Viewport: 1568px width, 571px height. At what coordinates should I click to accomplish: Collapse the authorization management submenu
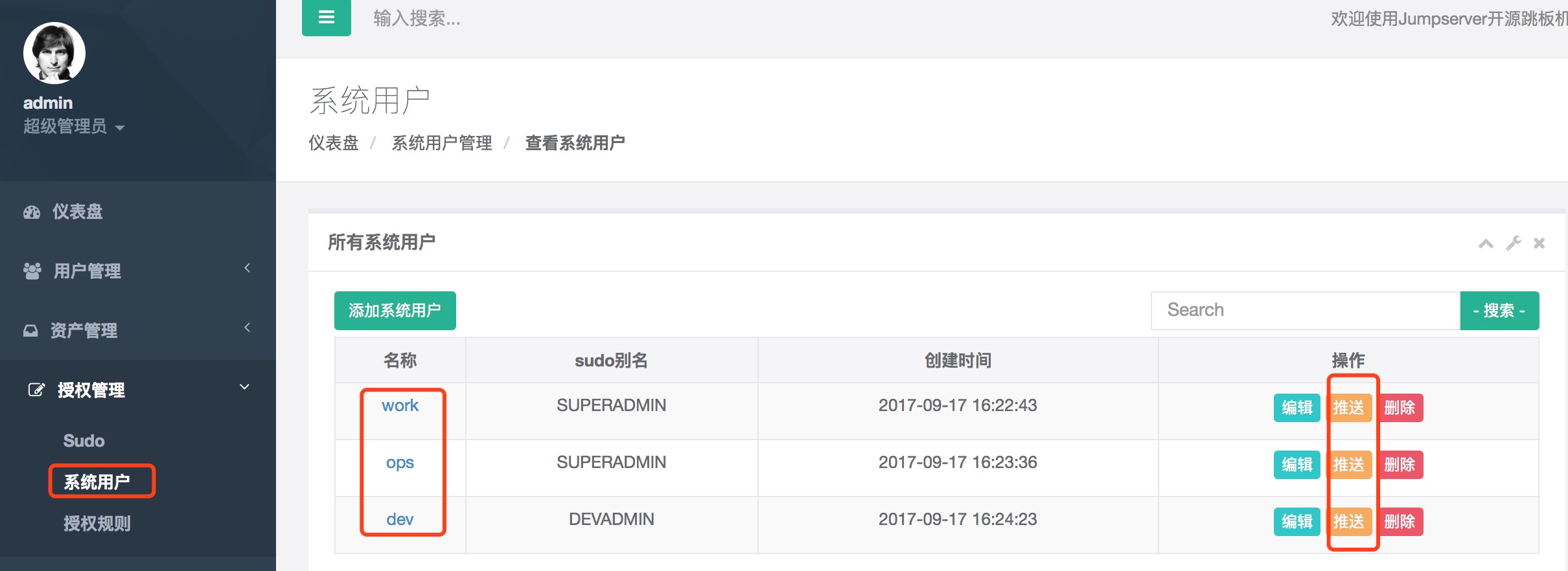click(x=244, y=387)
